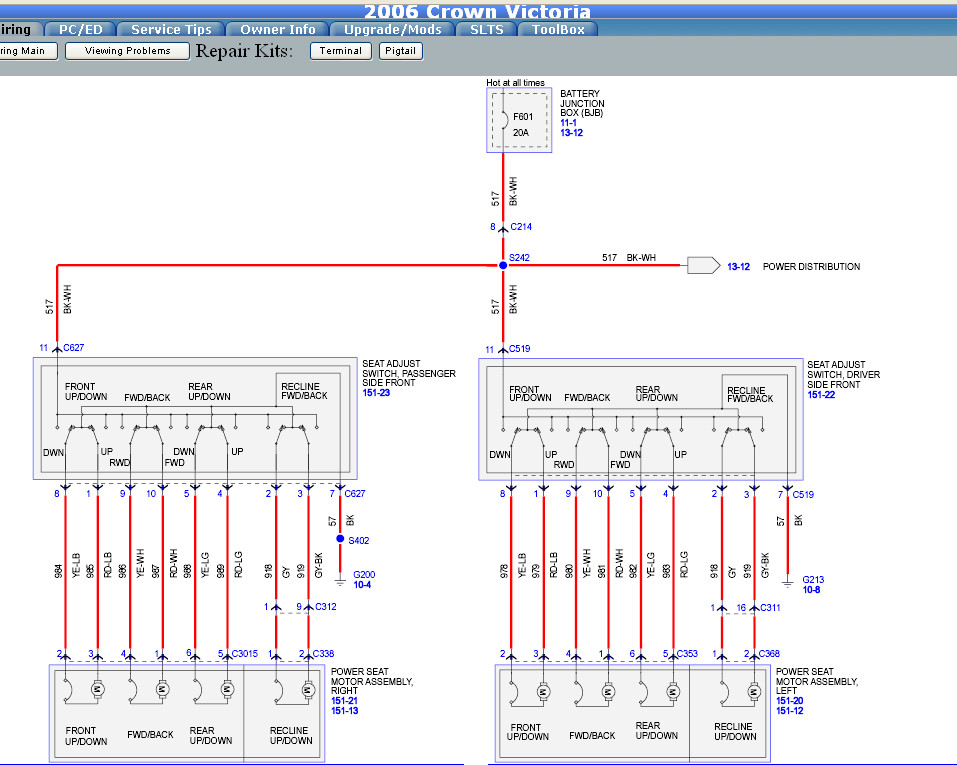
Task: Open connector C338 link
Action: pos(323,653)
